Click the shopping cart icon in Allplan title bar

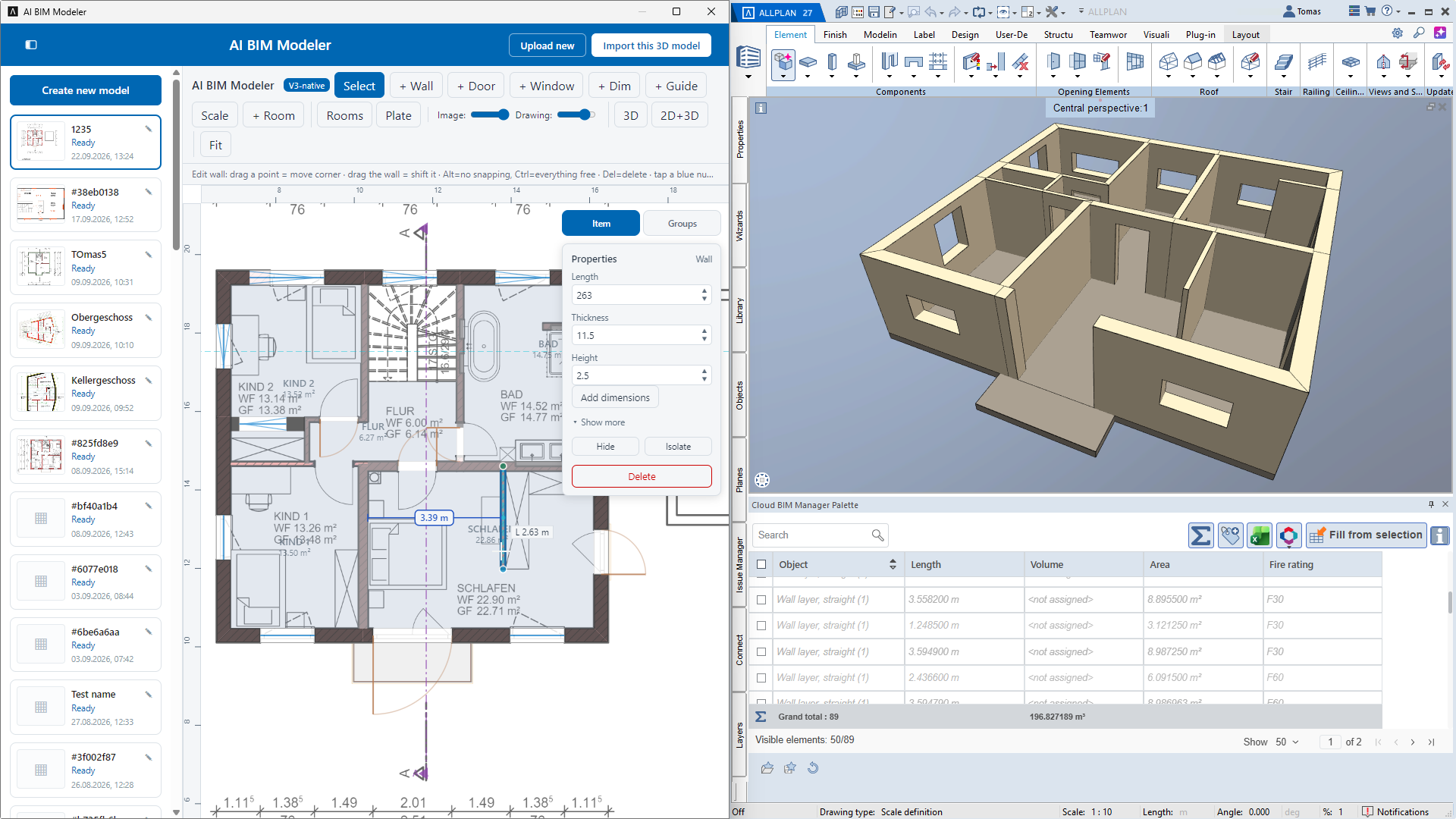1370,11
